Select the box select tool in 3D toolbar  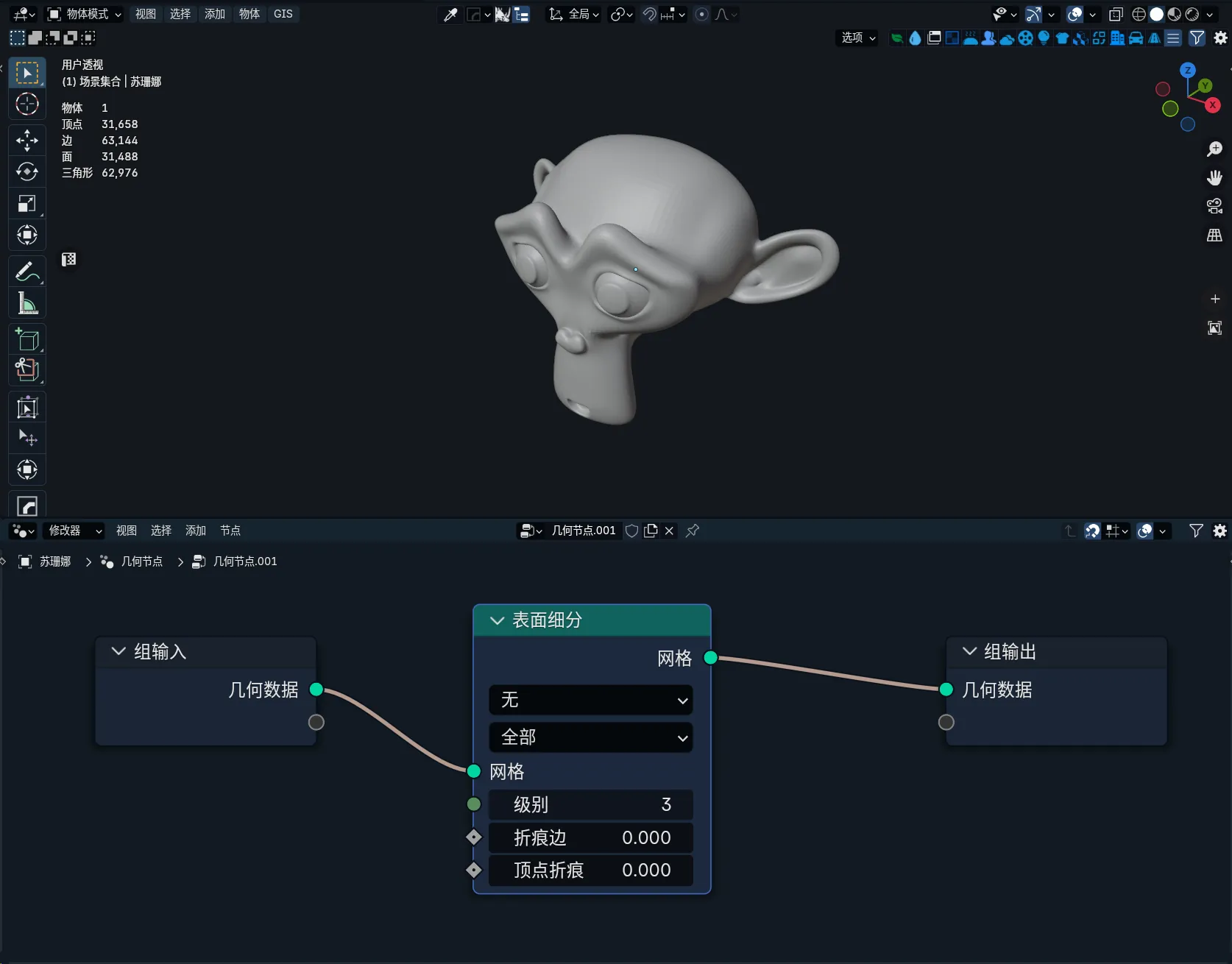[27, 73]
